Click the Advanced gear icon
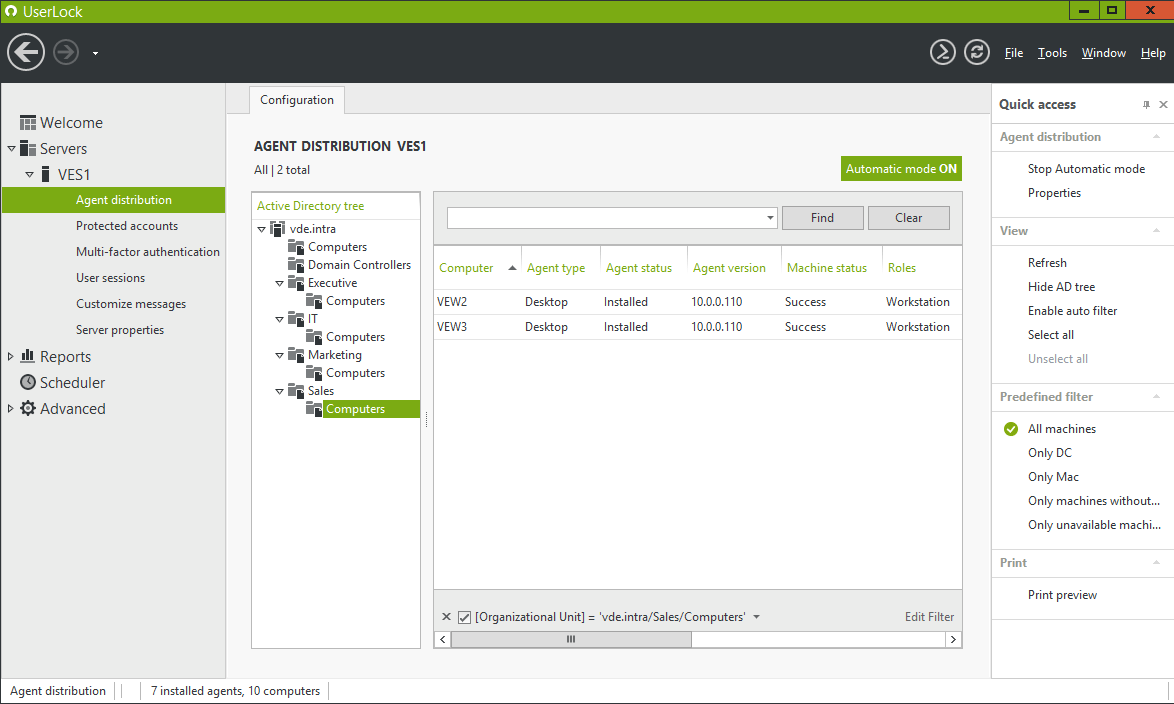This screenshot has height=704, width=1174. coord(28,408)
